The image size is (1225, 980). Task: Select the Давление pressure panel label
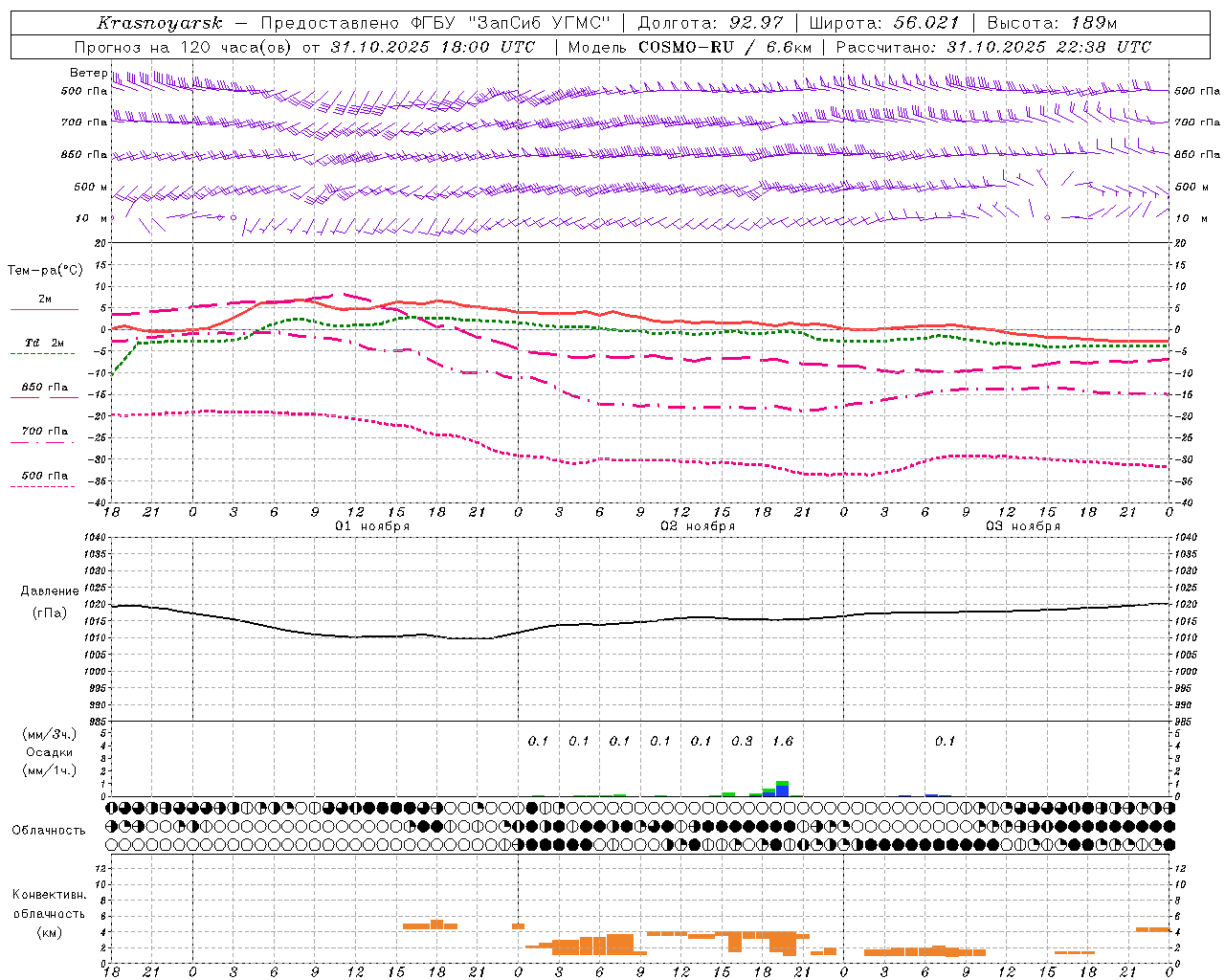(50, 591)
